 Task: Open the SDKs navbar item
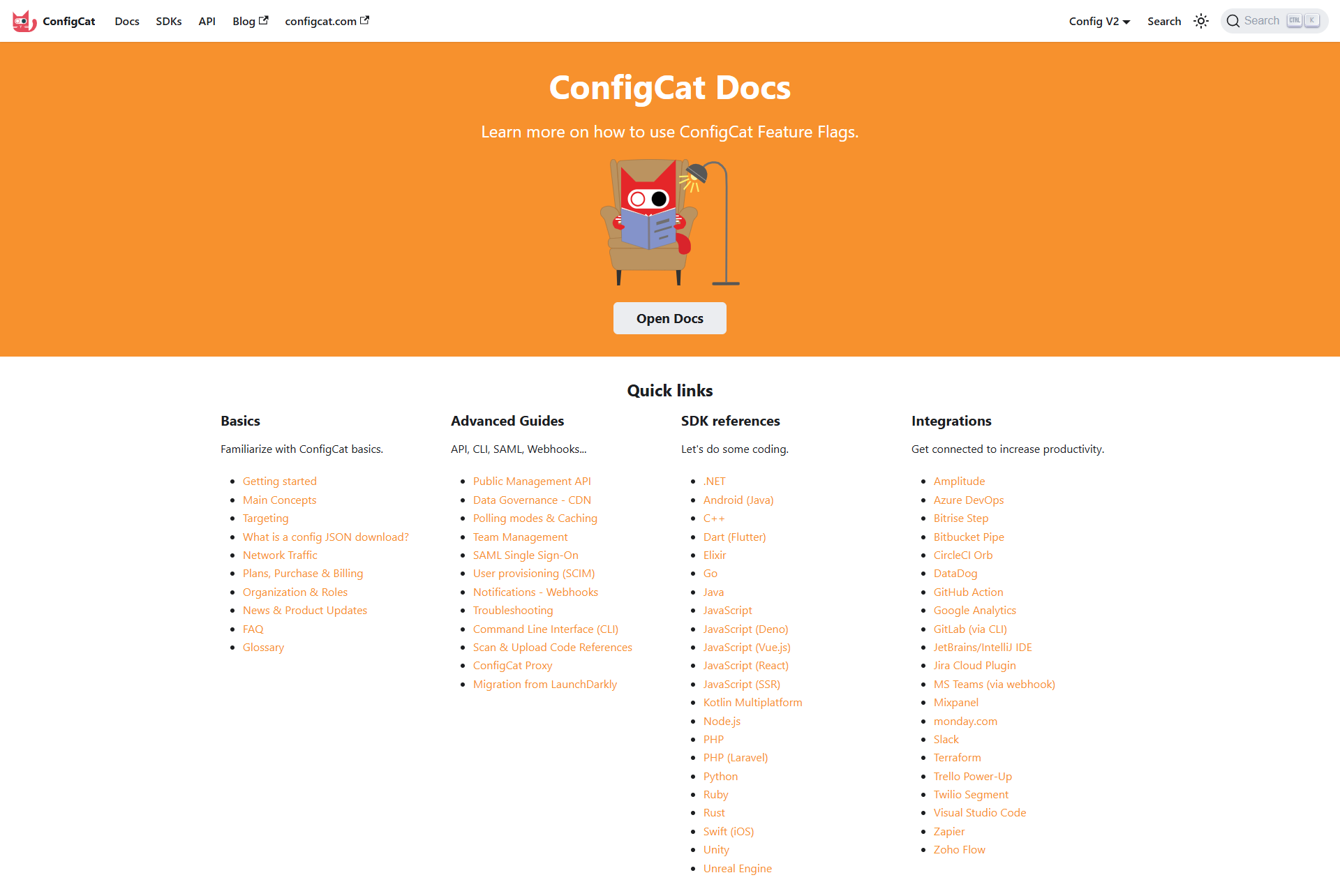click(x=168, y=21)
